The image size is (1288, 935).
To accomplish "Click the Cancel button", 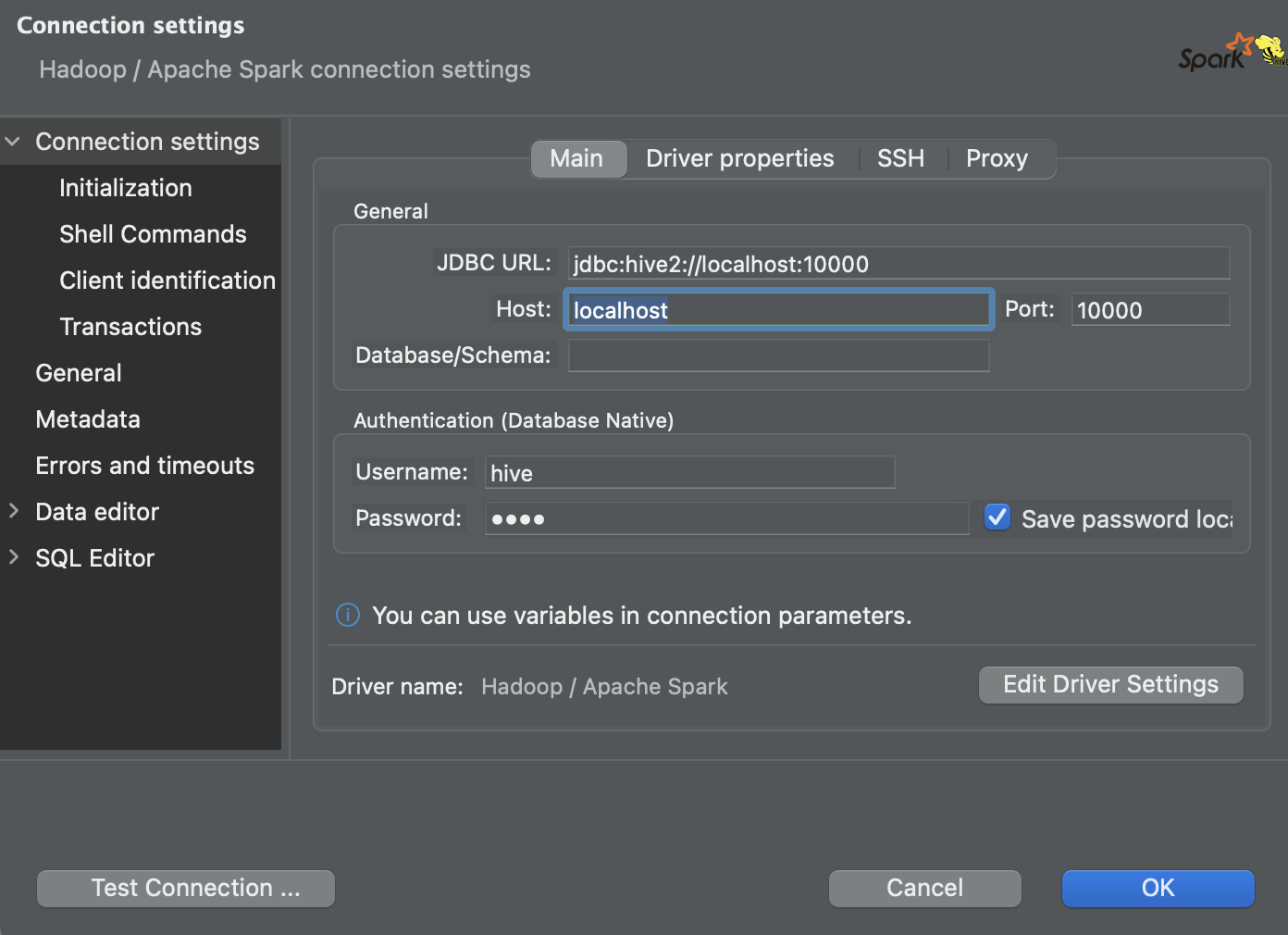I will point(925,888).
